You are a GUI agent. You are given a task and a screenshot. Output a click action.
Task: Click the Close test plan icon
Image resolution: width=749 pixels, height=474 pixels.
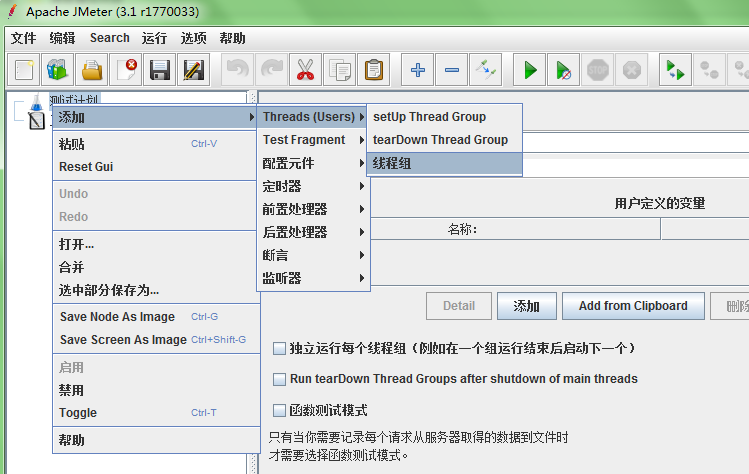tap(126, 70)
